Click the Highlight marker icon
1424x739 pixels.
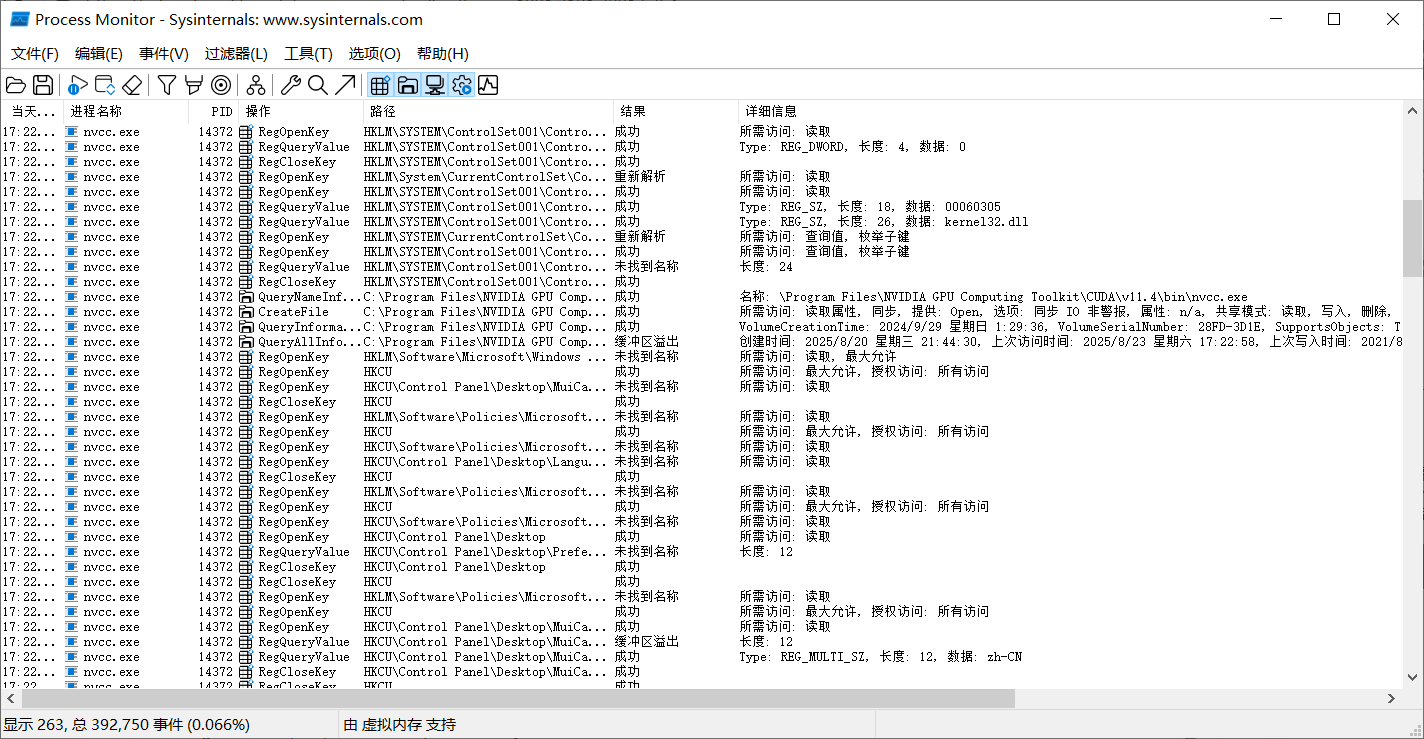(x=194, y=85)
